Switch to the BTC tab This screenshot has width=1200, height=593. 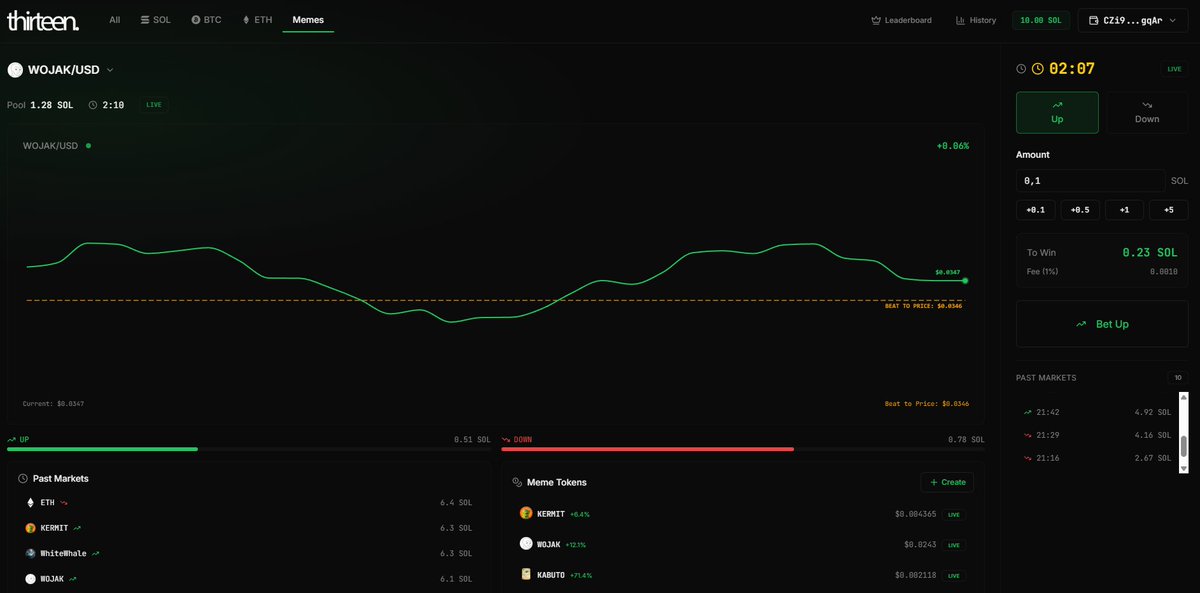(206, 20)
